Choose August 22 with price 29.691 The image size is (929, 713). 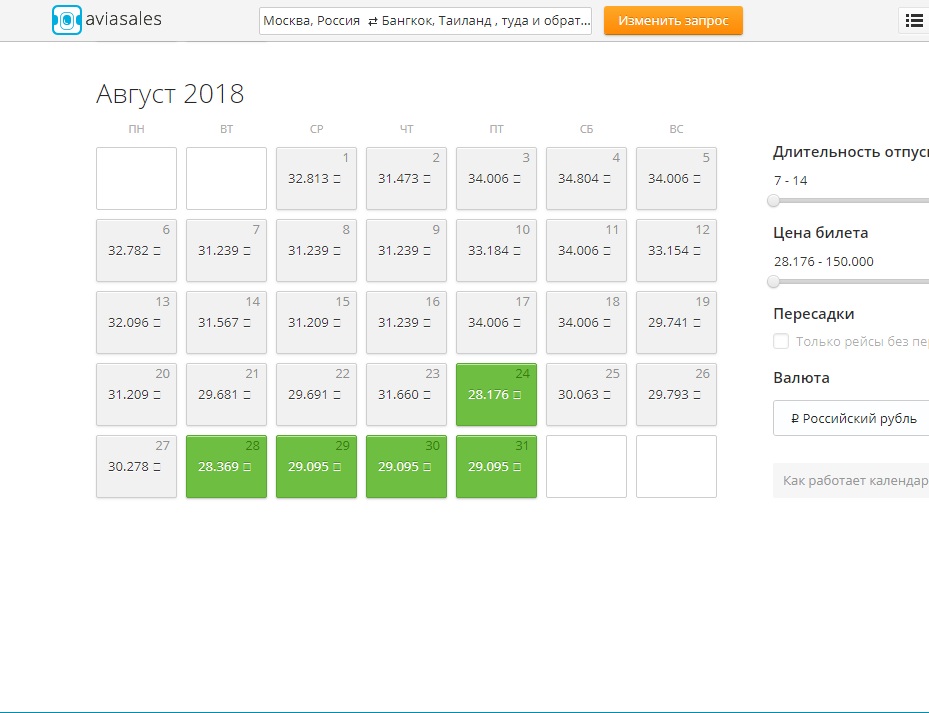pyautogui.click(x=316, y=395)
